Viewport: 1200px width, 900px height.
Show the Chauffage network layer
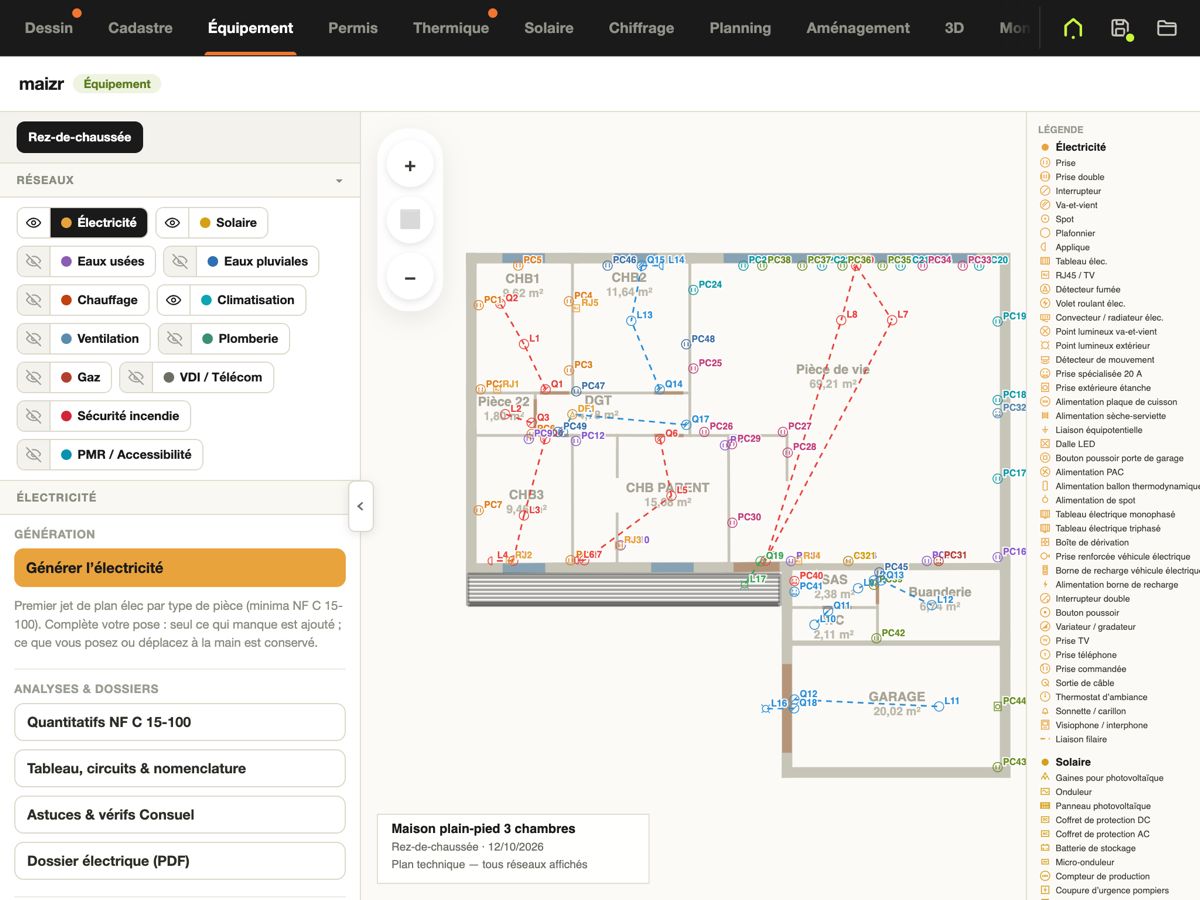[34, 300]
